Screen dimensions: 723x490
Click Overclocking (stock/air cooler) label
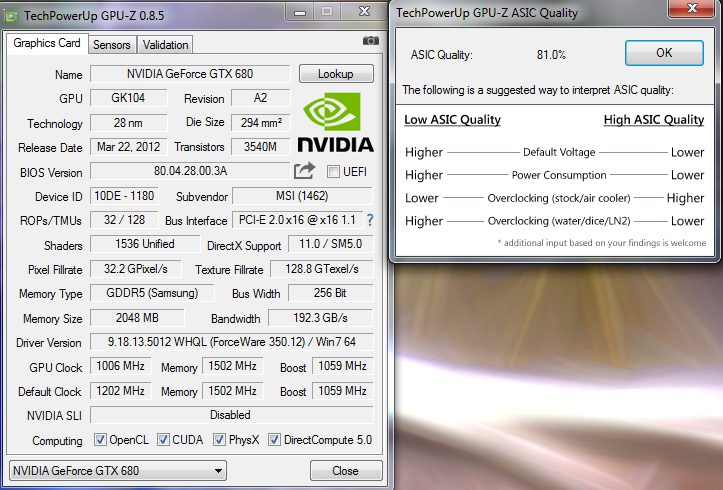(559, 198)
